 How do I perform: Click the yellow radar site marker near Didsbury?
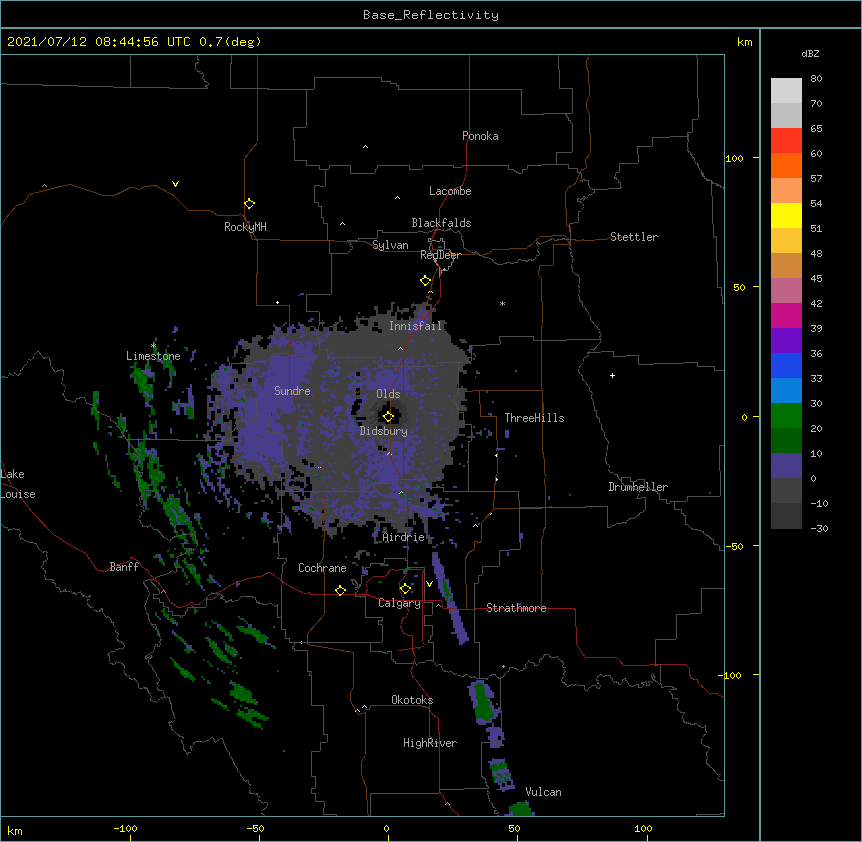pos(388,416)
